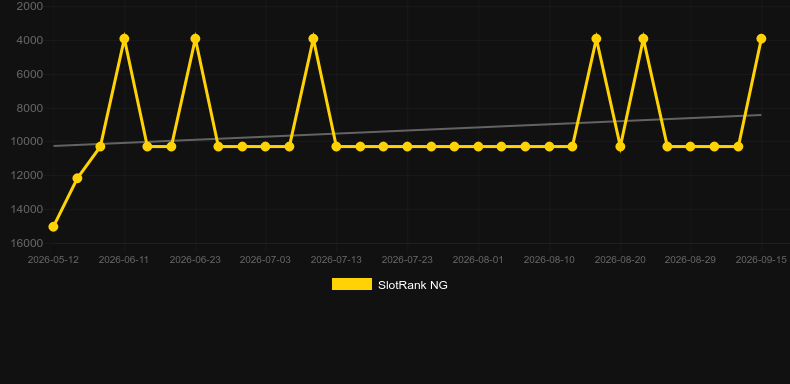Click the 2026-08-29 date axis label
This screenshot has height=384, width=790.
click(x=690, y=260)
